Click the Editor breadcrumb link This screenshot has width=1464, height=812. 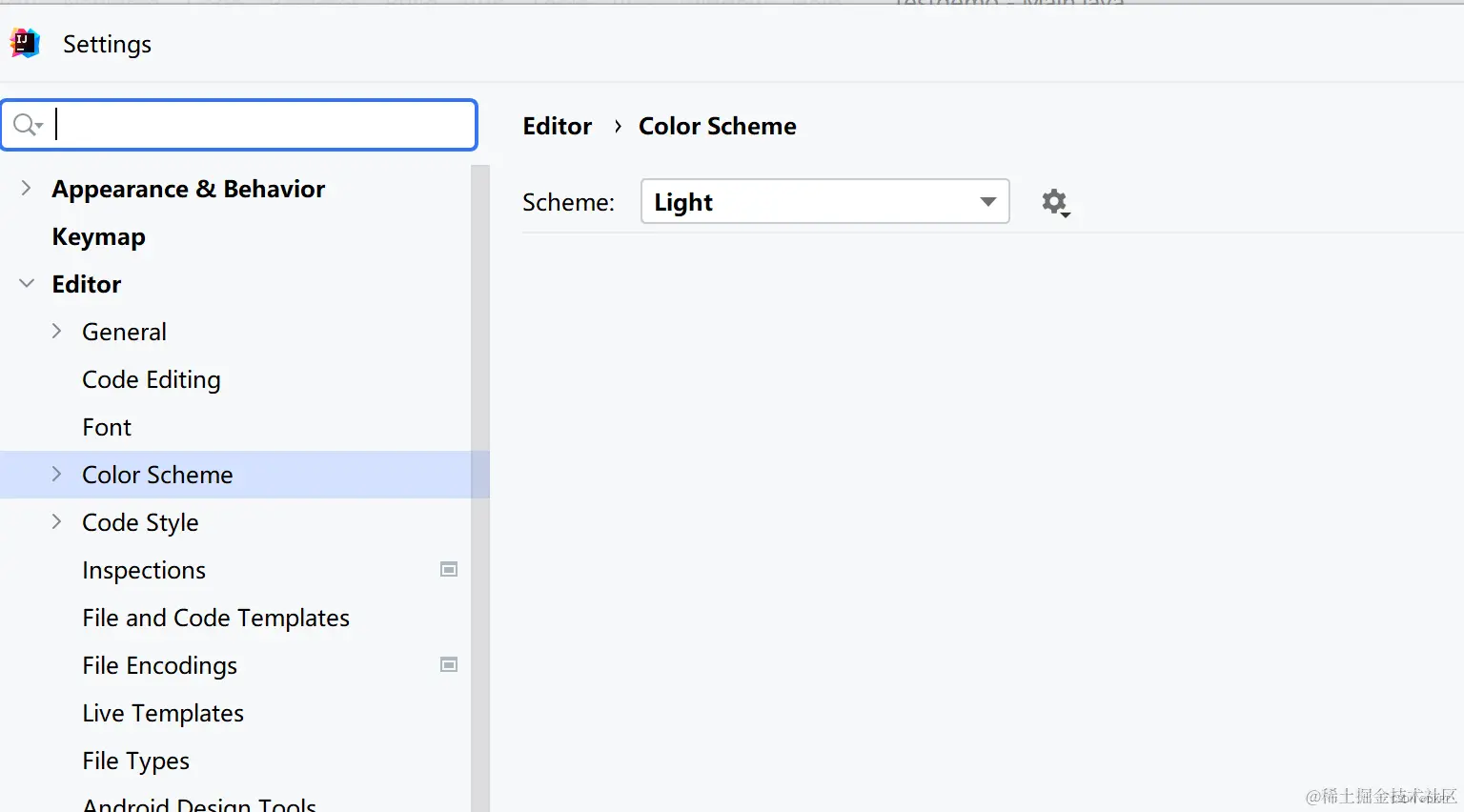click(558, 126)
